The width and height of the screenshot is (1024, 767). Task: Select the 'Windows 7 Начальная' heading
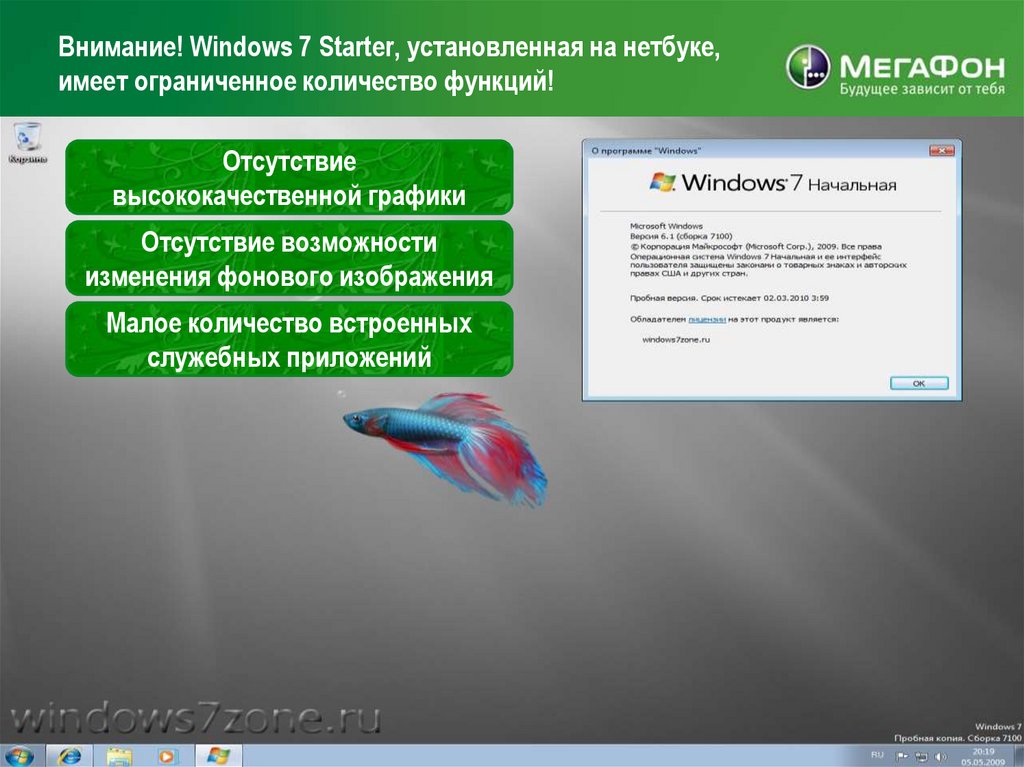788,183
